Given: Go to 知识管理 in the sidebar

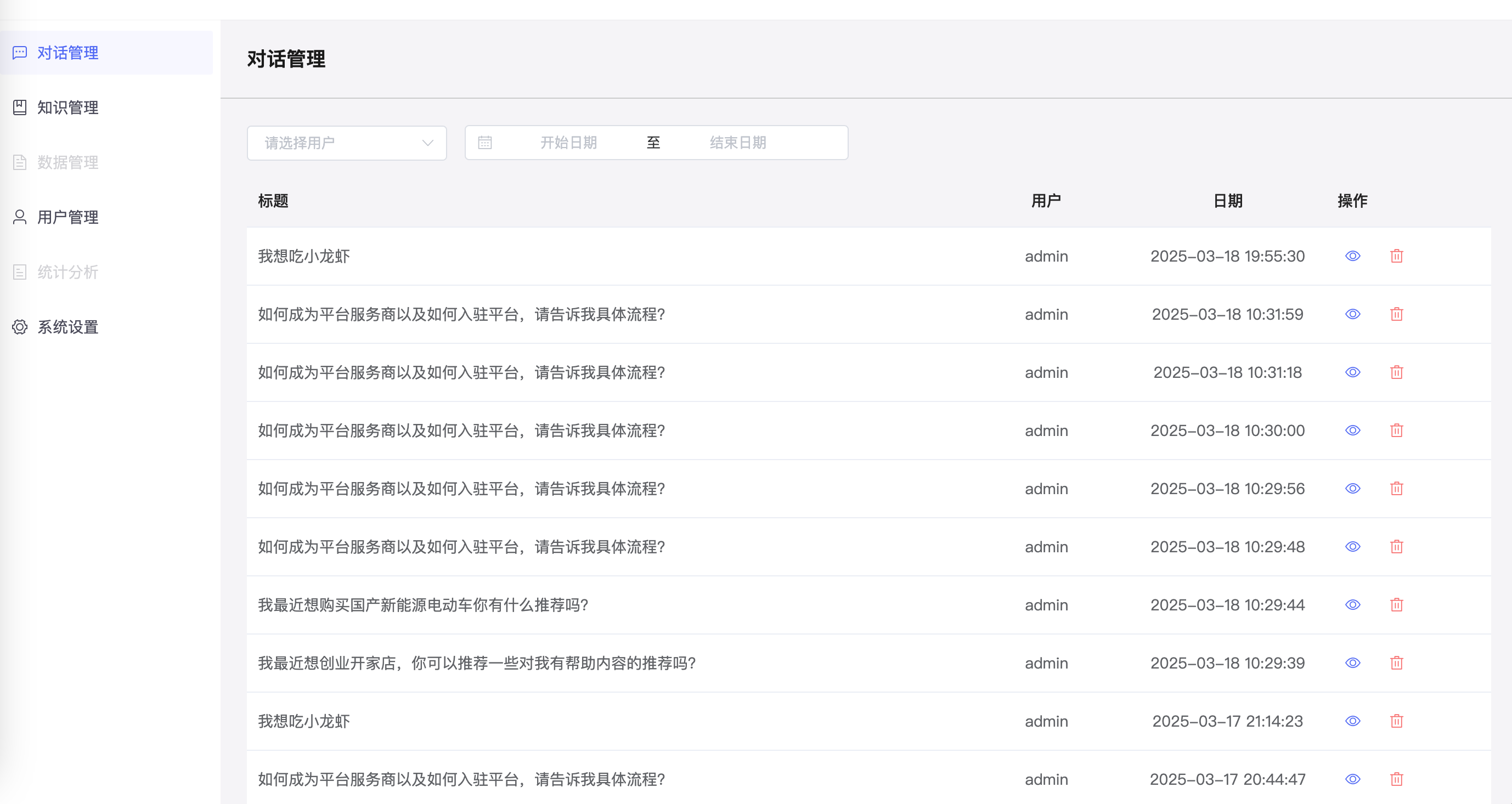Looking at the screenshot, I should pos(106,107).
